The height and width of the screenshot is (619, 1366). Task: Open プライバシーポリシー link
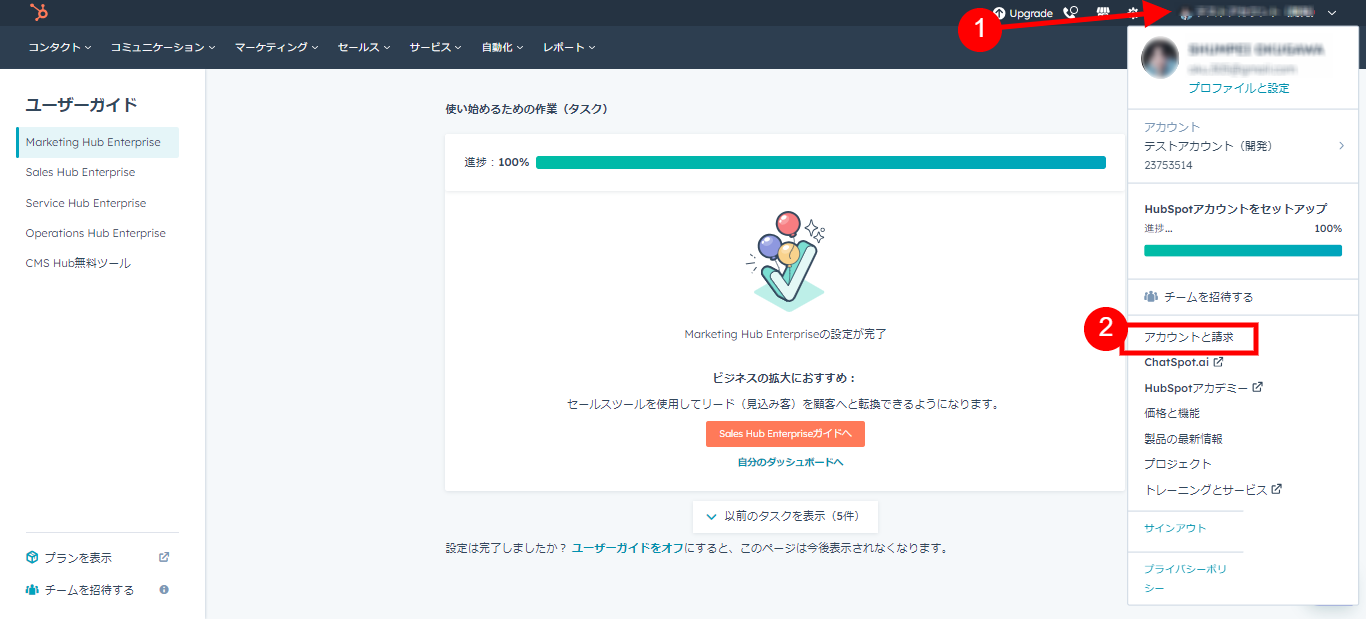(1185, 579)
